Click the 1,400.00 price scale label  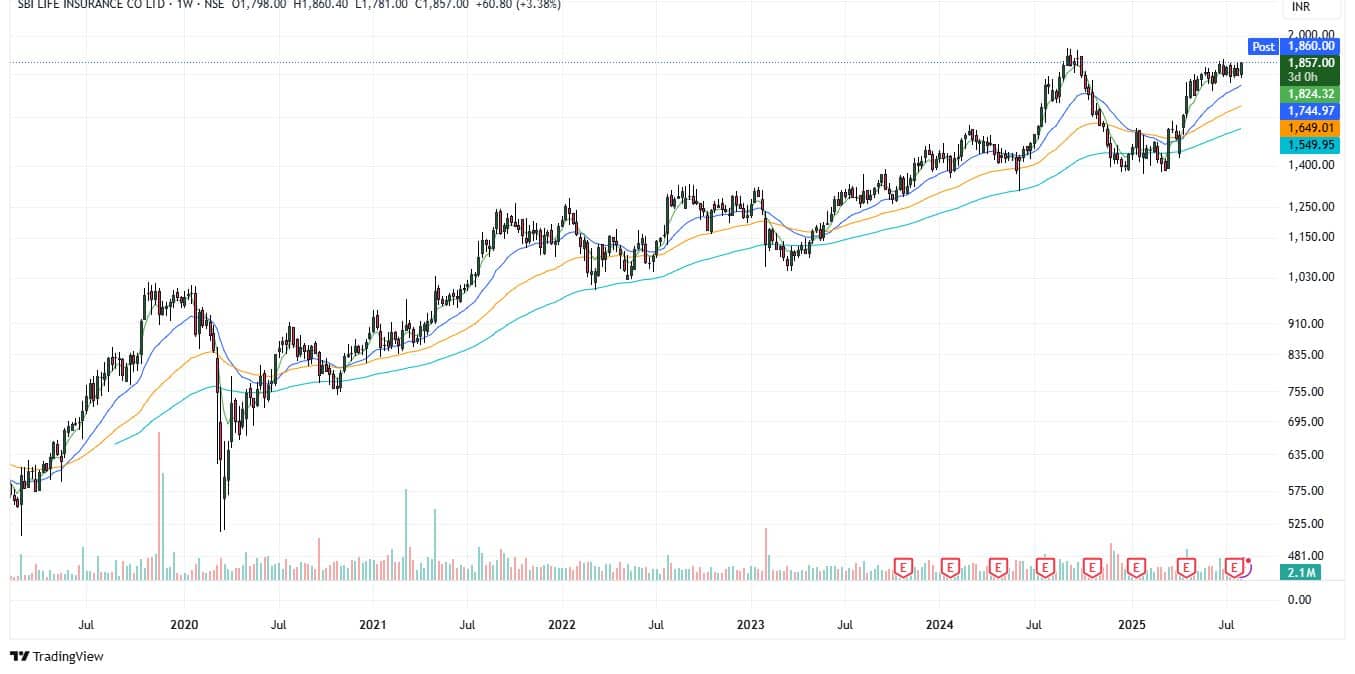pos(1310,164)
